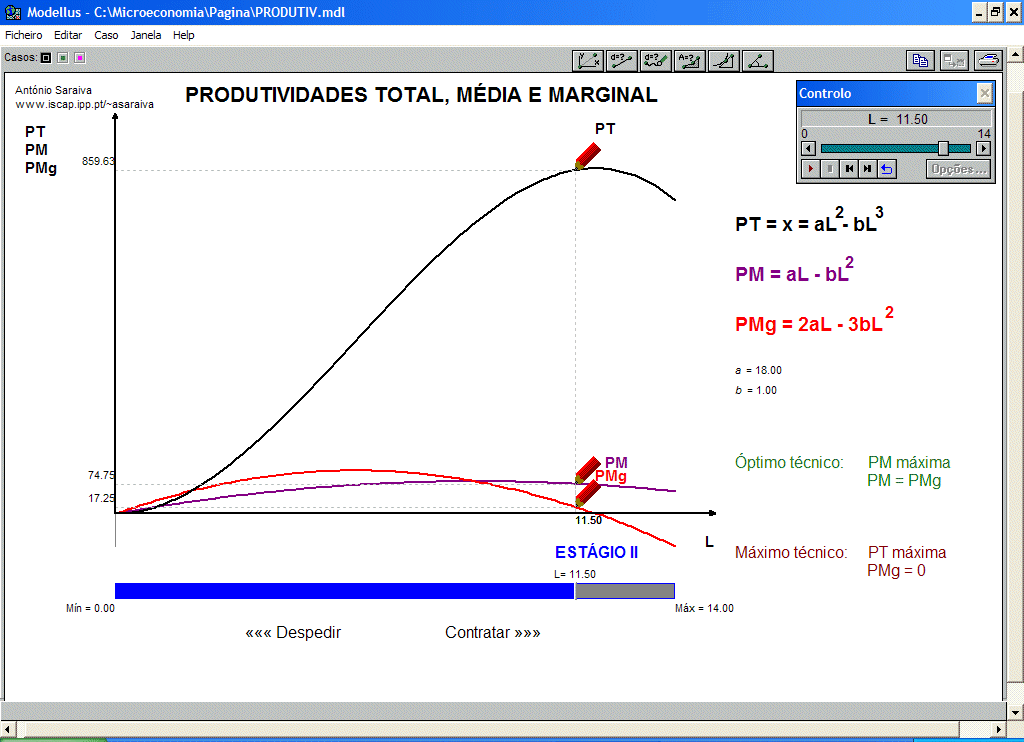Select the straight-line distance measurement tool
Viewport: 1024px width, 742px height.
(622, 61)
